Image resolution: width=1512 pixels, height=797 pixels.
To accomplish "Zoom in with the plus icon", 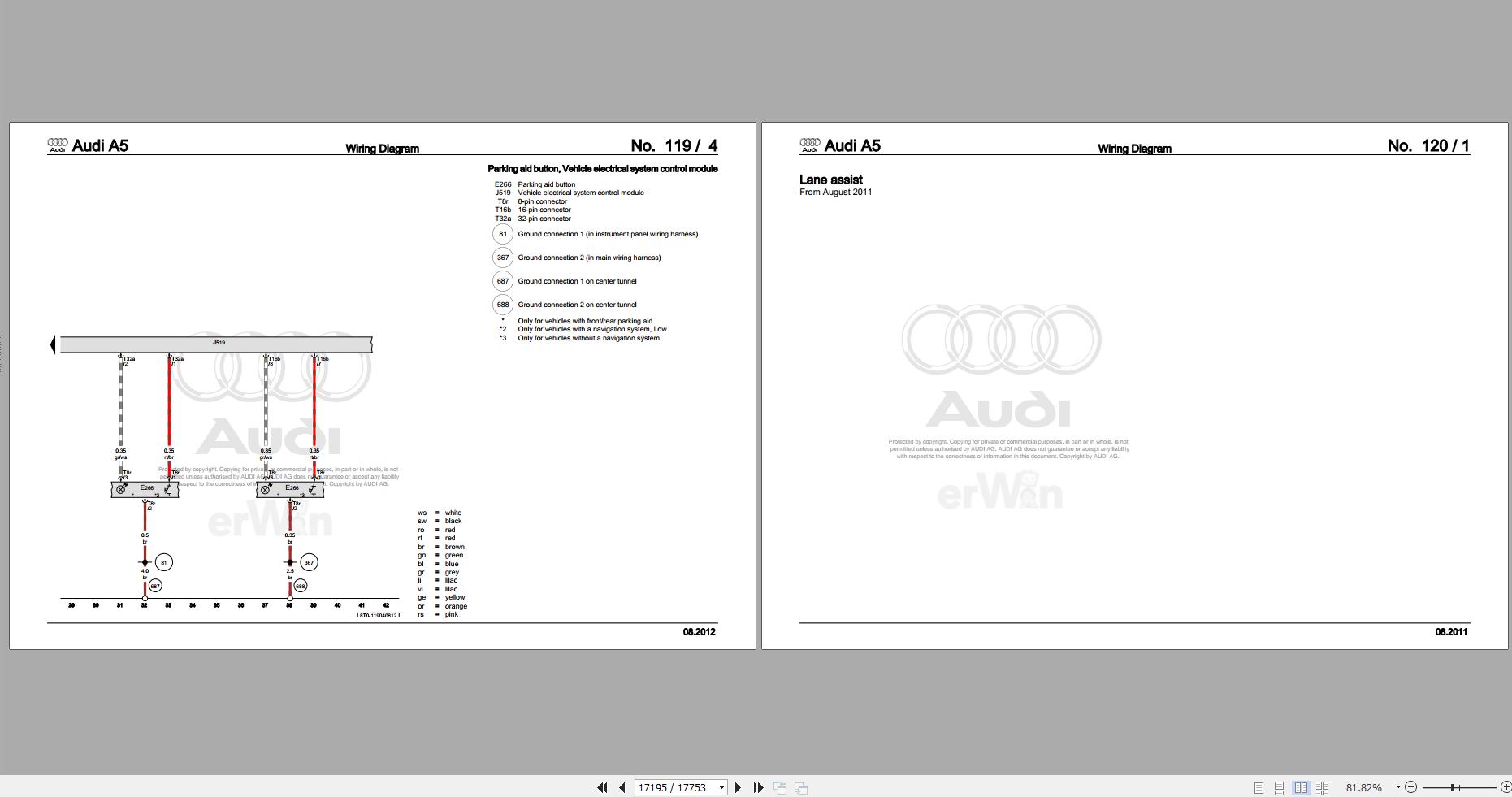I will (x=1506, y=787).
